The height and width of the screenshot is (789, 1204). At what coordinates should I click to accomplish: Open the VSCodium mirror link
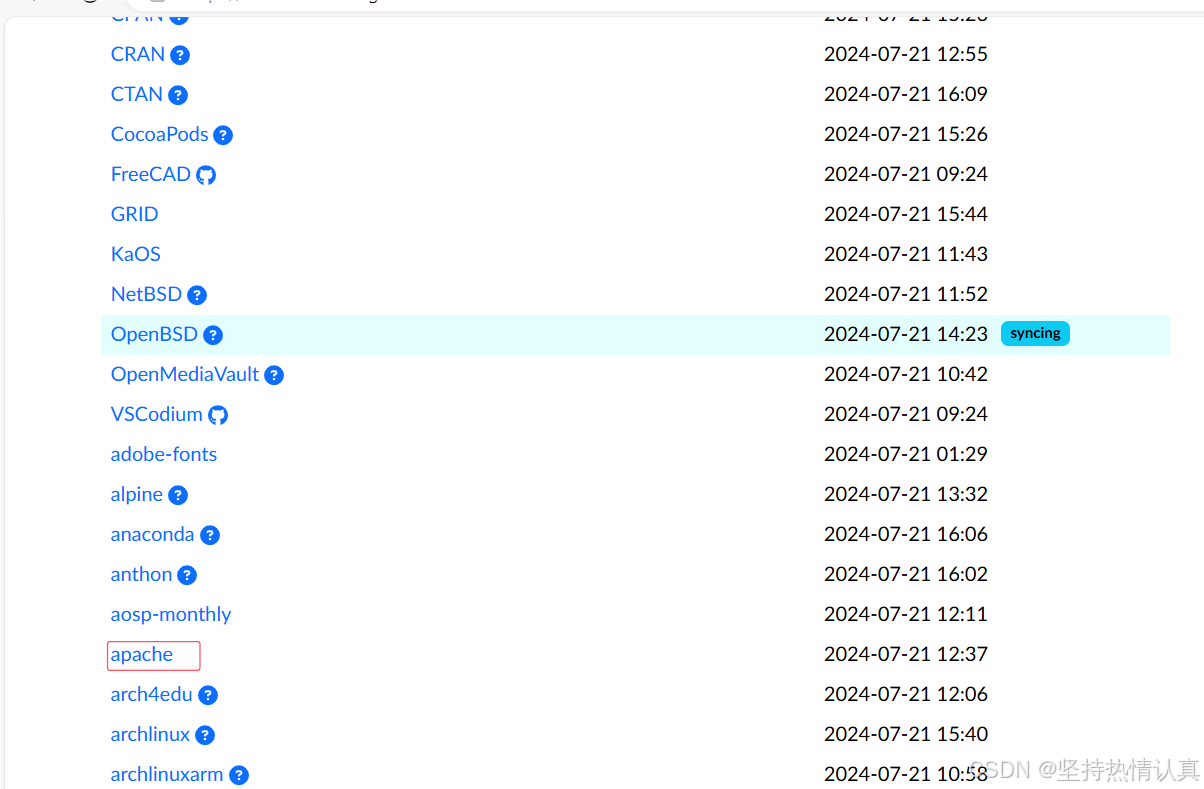coord(157,414)
